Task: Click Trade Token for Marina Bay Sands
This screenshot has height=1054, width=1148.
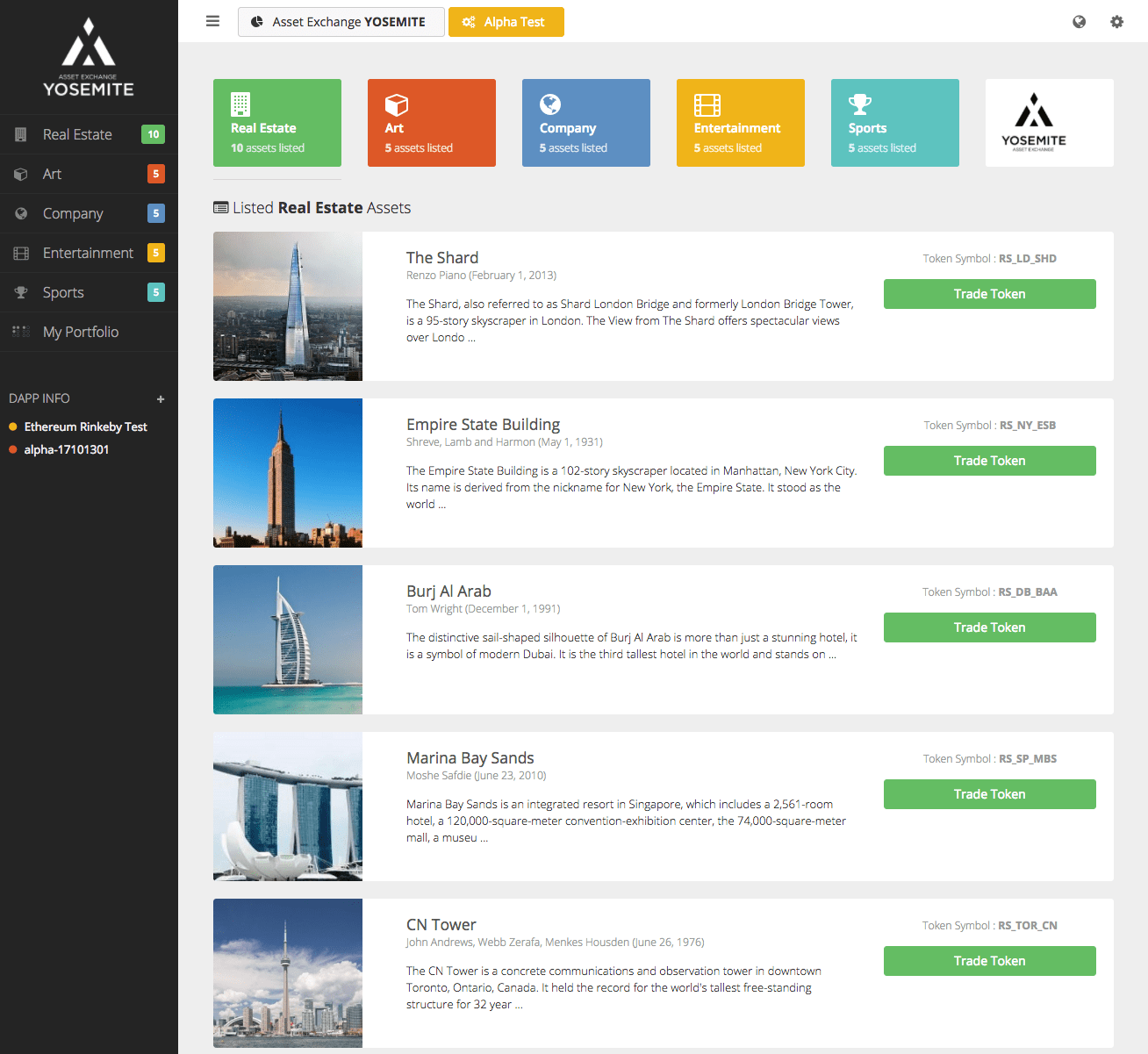Action: pos(990,794)
